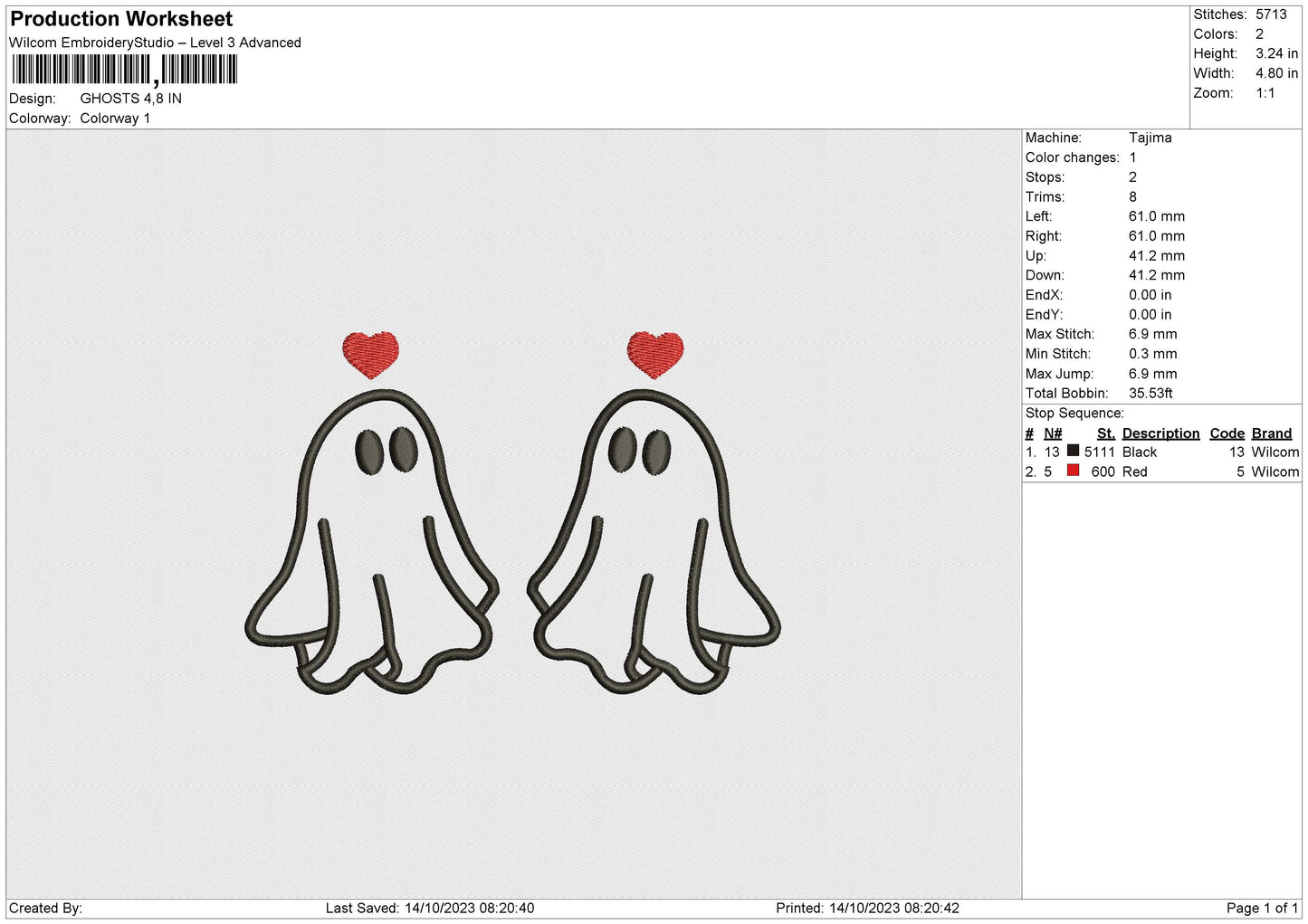Click the 'Color changes:' label
This screenshot has width=1308, height=924.
point(1072,157)
